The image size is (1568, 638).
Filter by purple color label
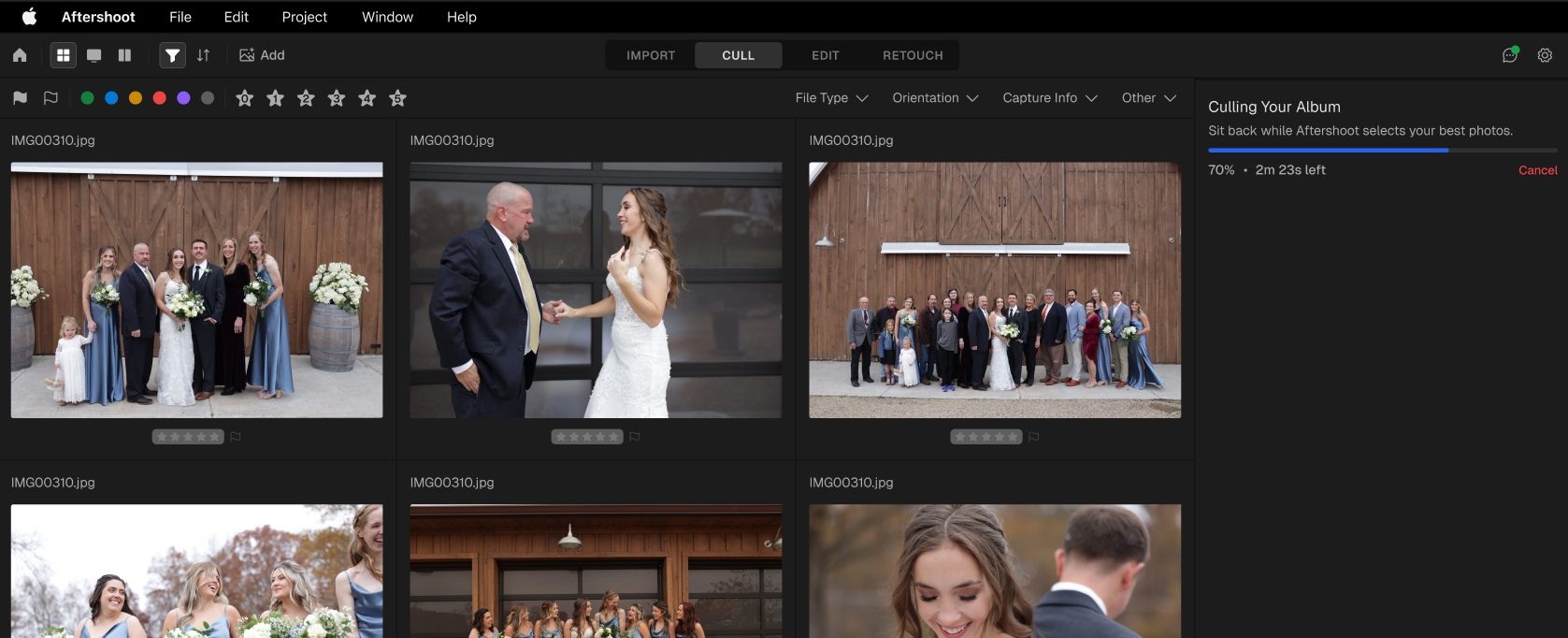click(183, 98)
